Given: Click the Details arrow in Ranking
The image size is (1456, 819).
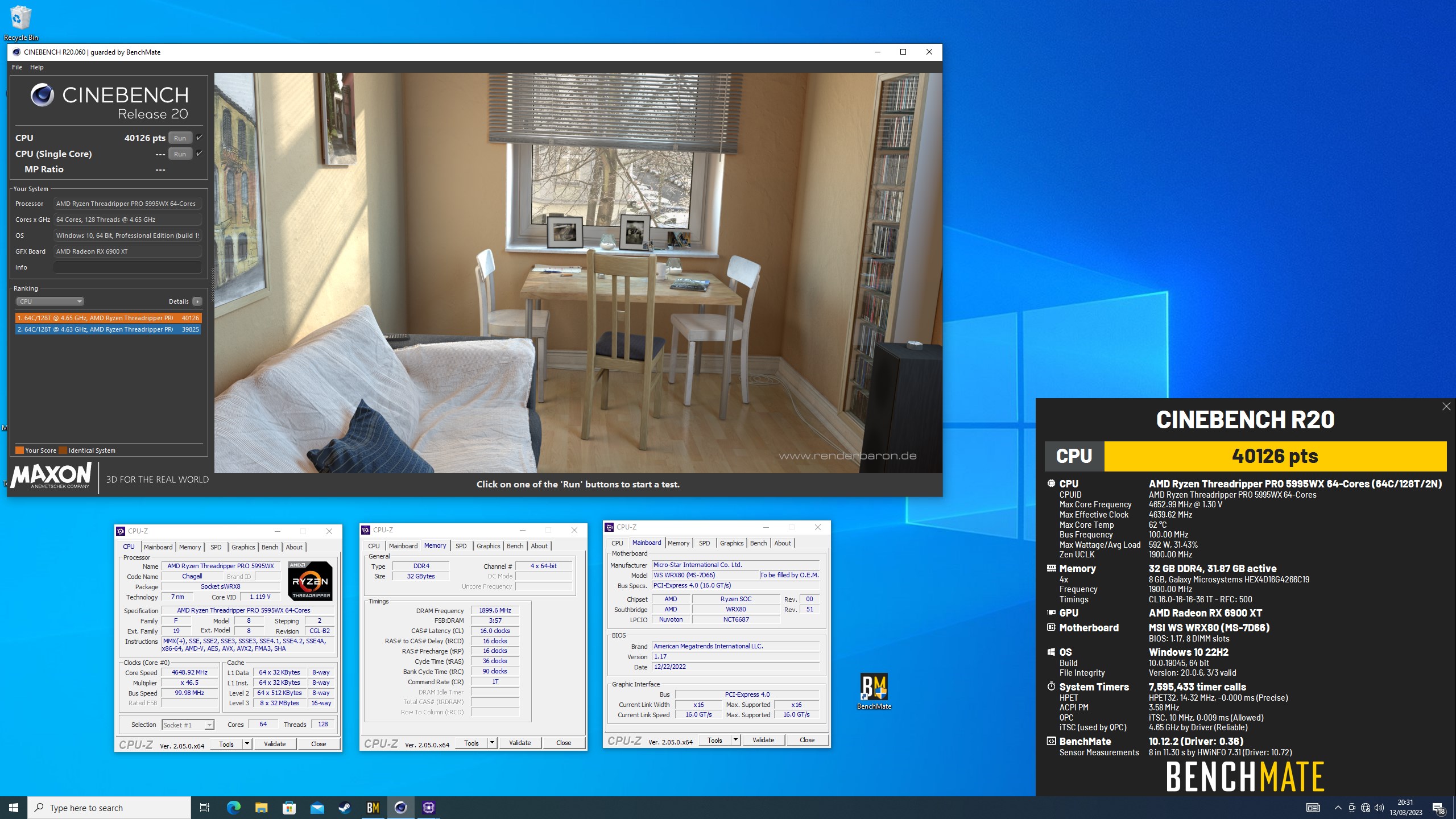Looking at the screenshot, I should (197, 301).
